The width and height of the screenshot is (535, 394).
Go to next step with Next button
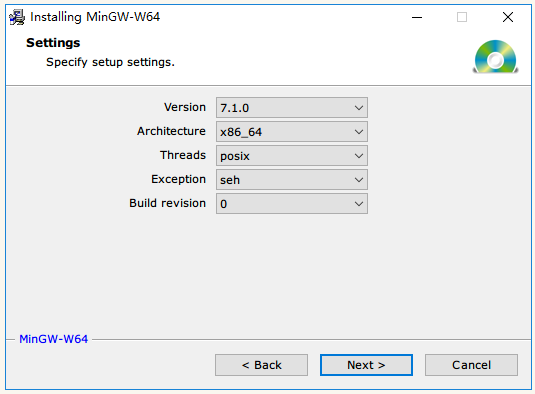tap(366, 365)
